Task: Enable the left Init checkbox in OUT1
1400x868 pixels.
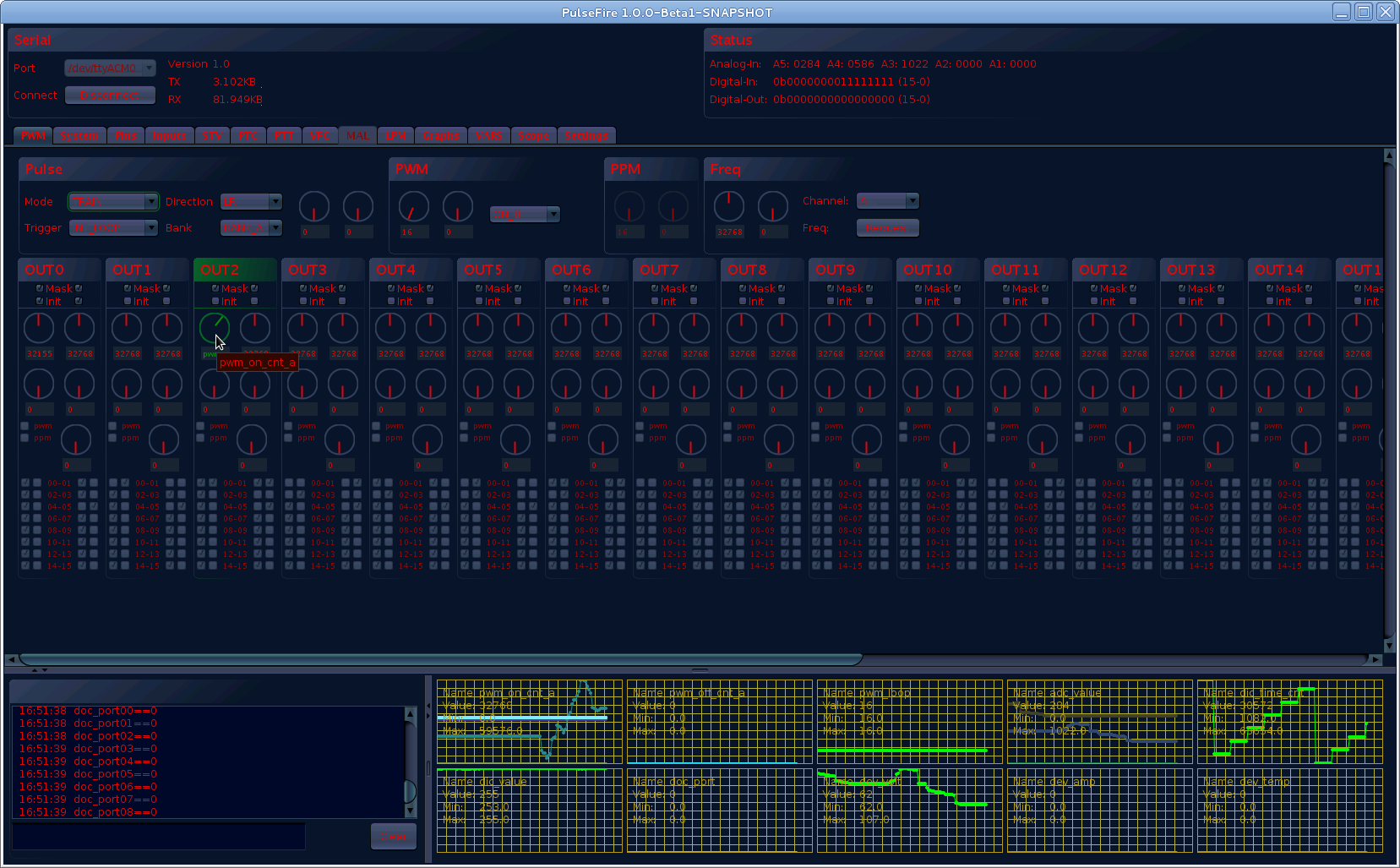Action: [128, 301]
